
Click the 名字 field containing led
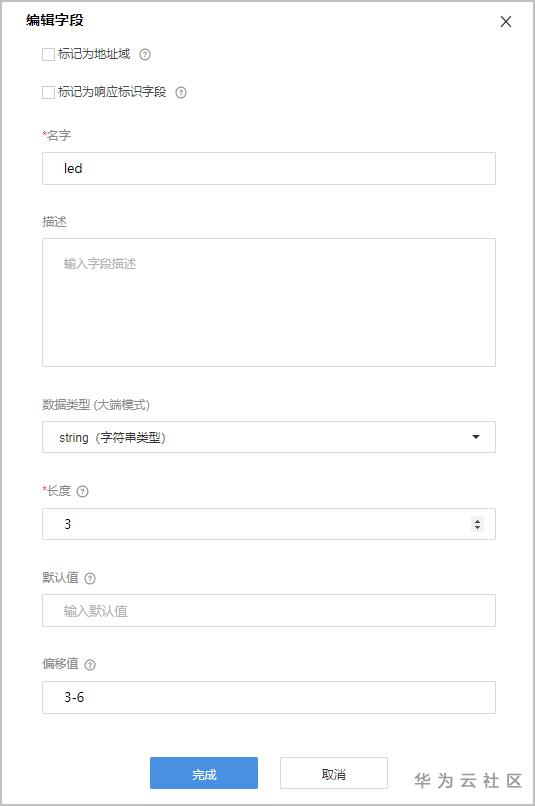tap(269, 169)
